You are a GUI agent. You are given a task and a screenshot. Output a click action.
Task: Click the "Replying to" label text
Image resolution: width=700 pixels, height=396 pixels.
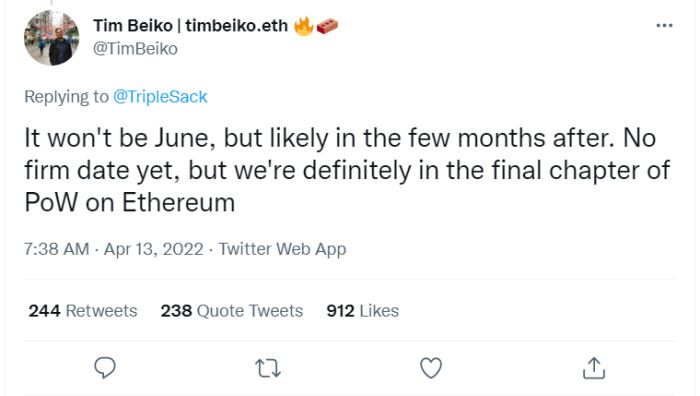pyautogui.click(x=67, y=96)
